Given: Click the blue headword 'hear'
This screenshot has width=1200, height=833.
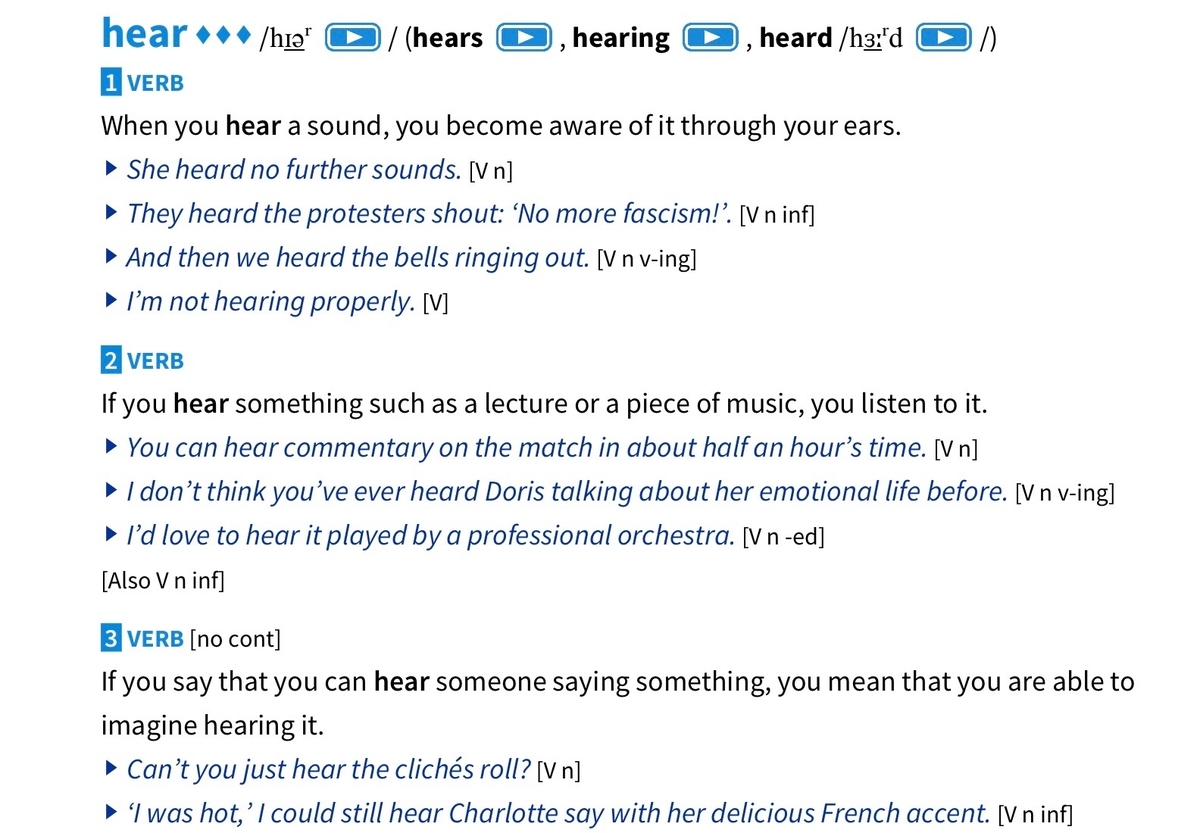Looking at the screenshot, I should click(144, 33).
